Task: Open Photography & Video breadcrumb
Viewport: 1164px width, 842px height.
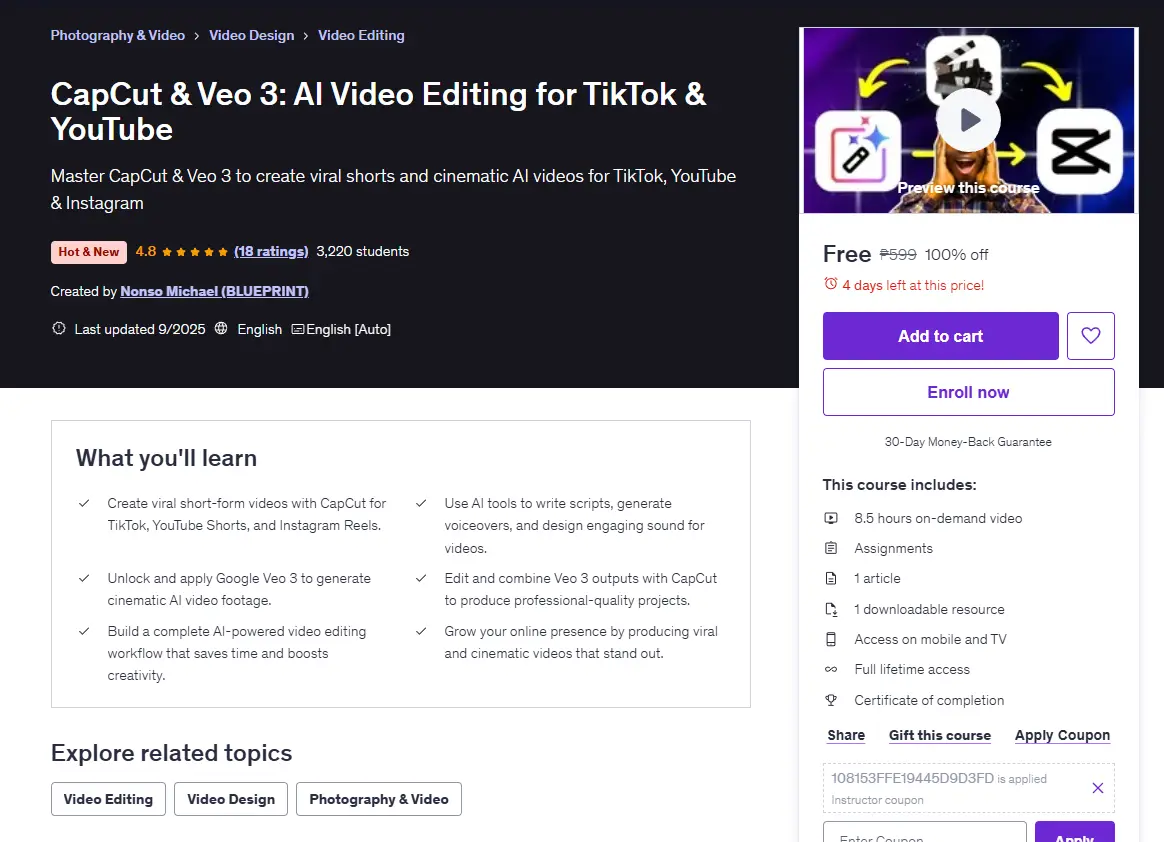Action: [117, 35]
